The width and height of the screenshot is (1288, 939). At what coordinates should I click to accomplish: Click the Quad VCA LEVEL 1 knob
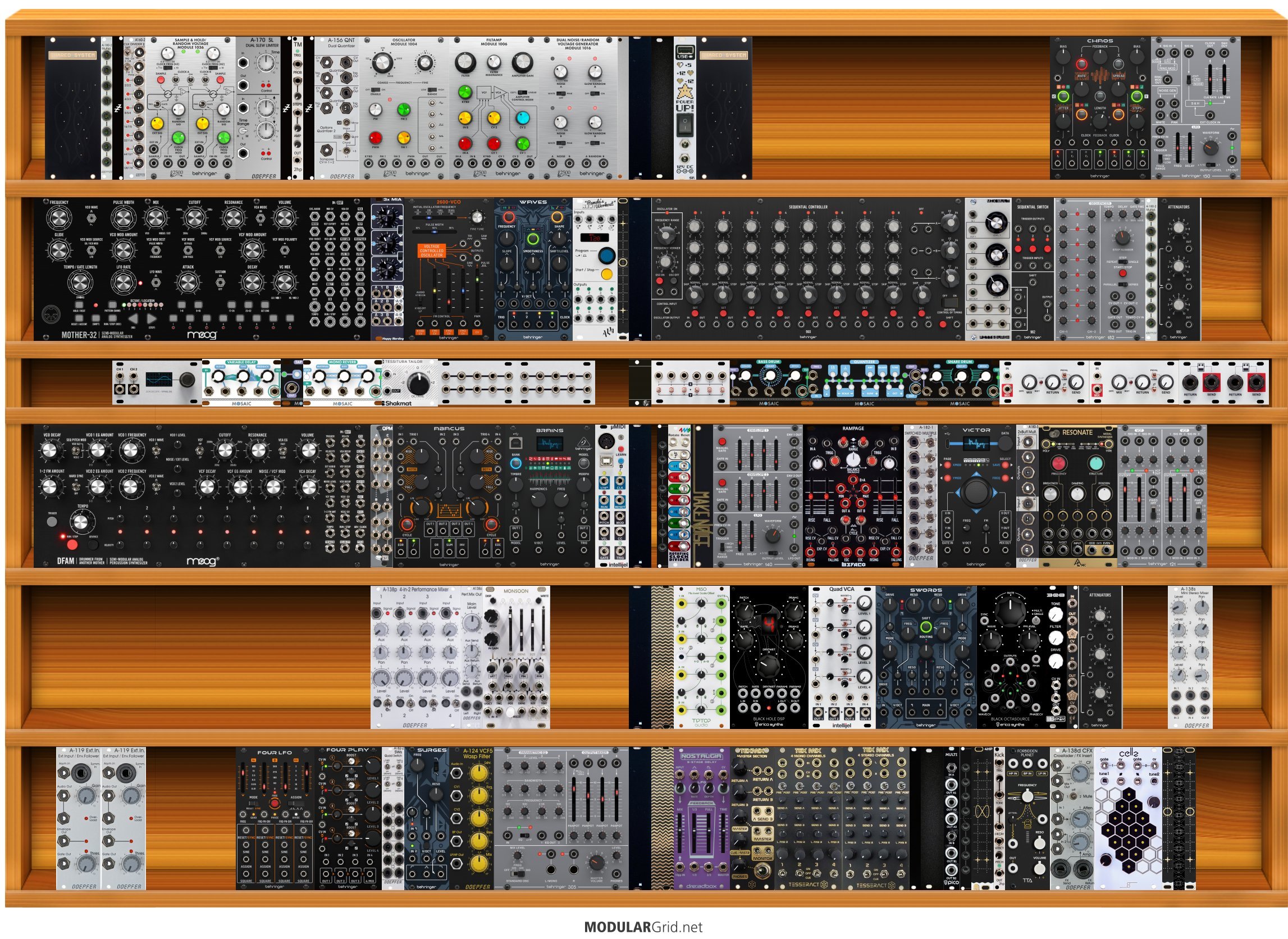point(864,603)
